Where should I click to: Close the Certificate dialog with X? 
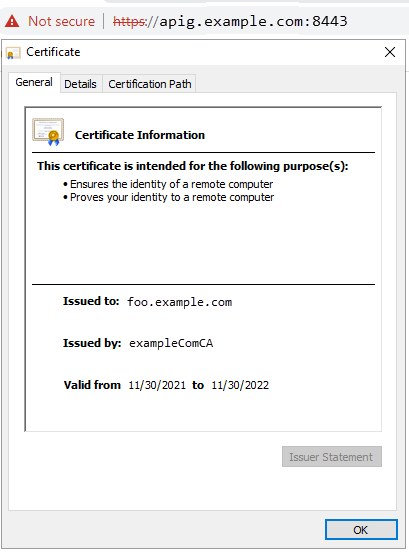click(390, 52)
